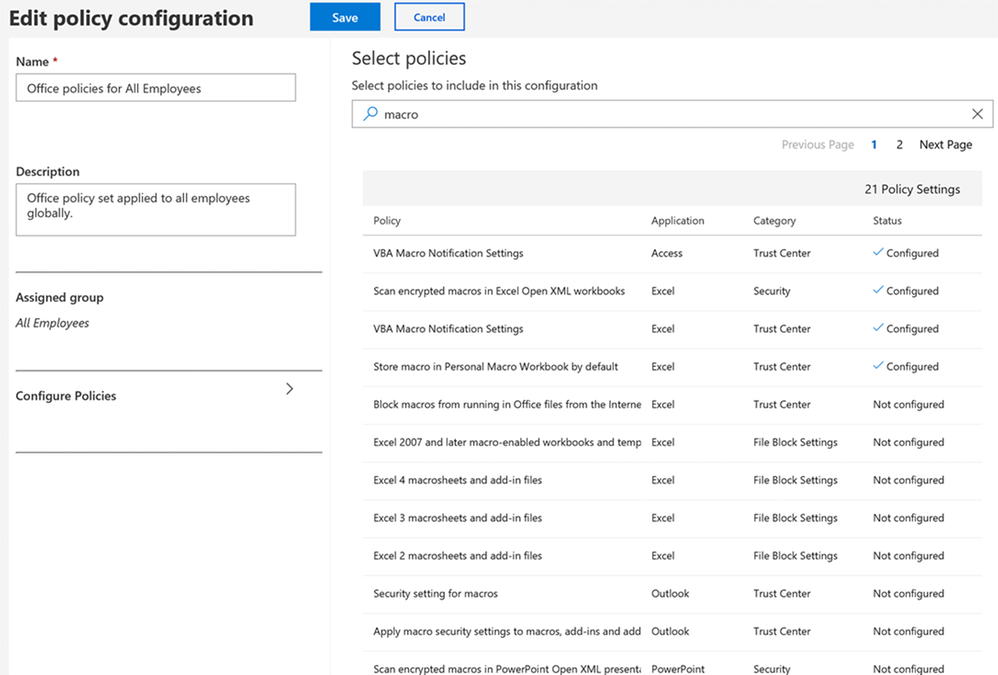Sort by the Application column header

coord(677,221)
